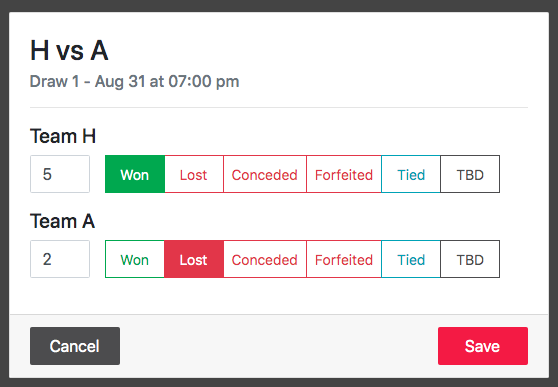Mark Team A as Tied
558x387 pixels.
(411, 259)
